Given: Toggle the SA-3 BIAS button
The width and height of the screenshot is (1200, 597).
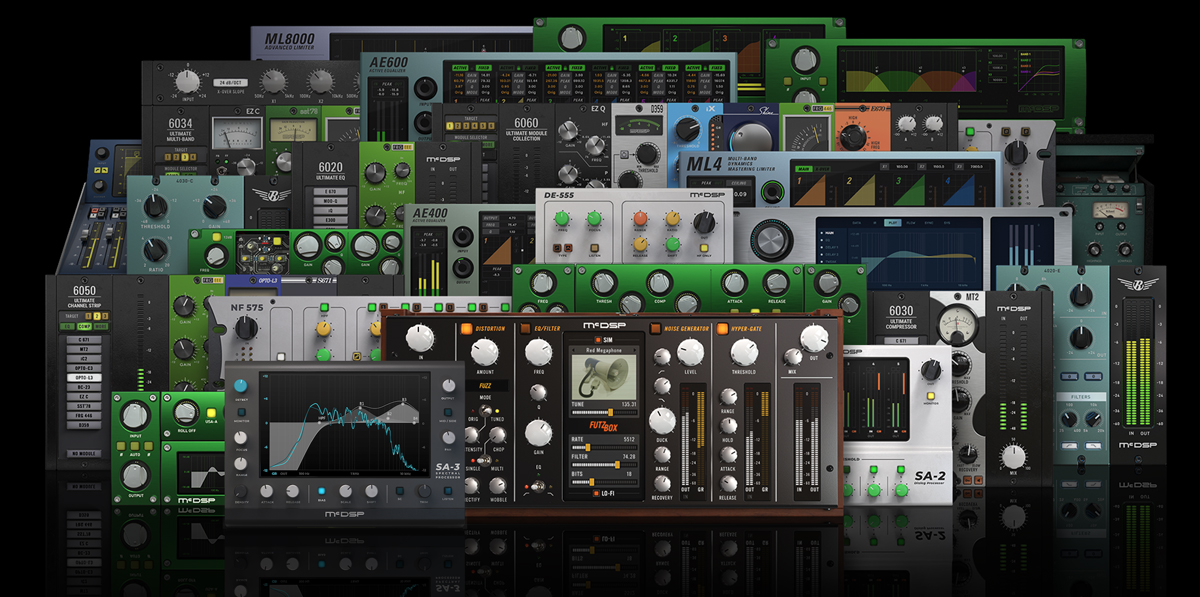Looking at the screenshot, I should tap(321, 490).
